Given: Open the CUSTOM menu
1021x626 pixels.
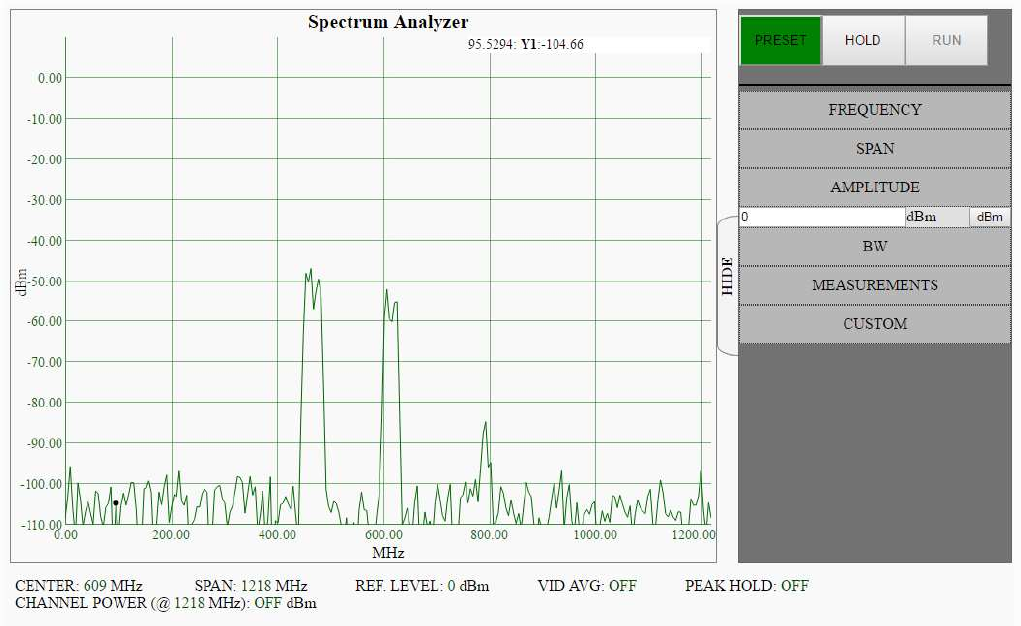Looking at the screenshot, I should [874, 324].
